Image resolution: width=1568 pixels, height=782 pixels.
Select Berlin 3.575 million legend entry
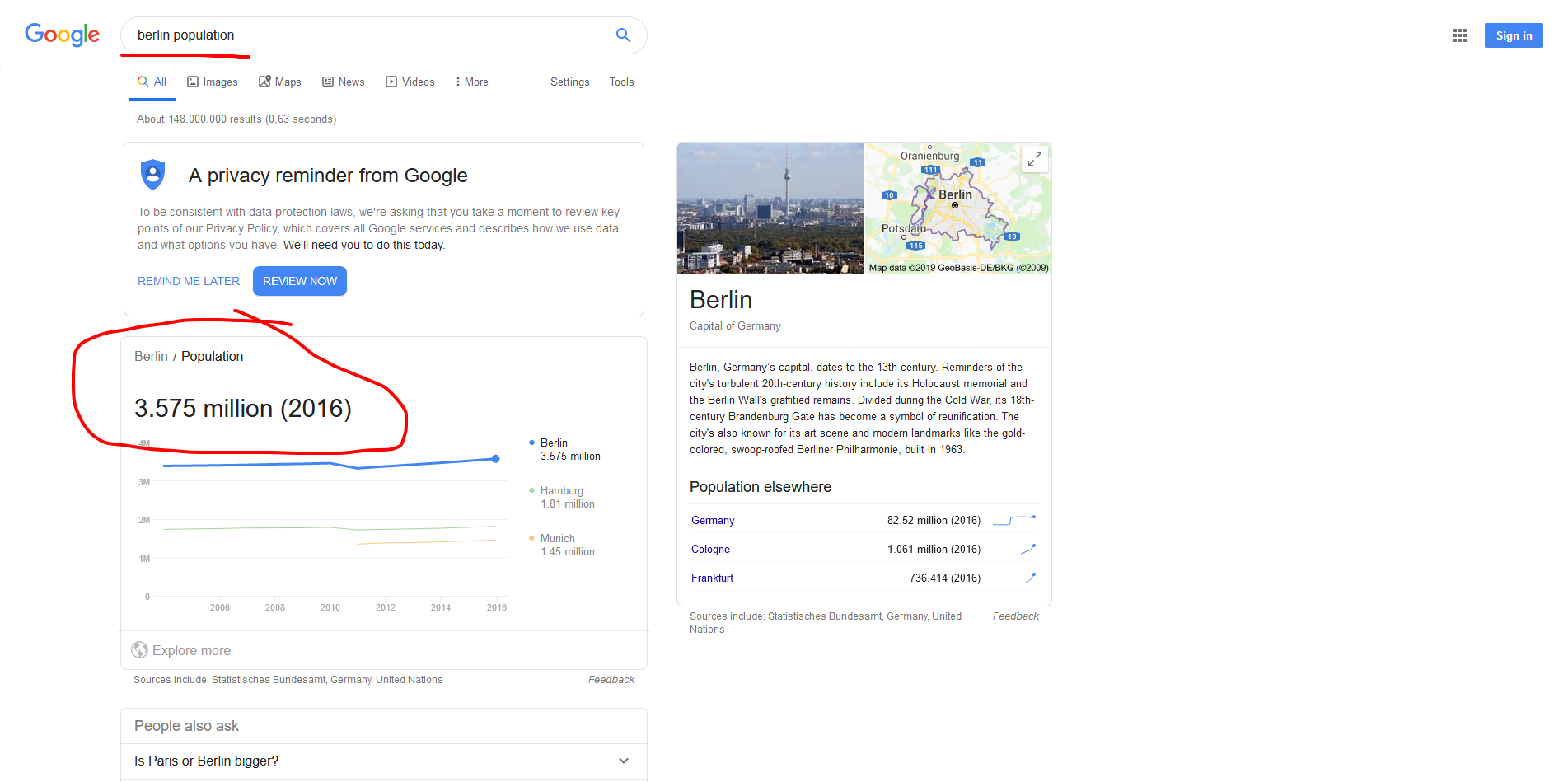[565, 449]
